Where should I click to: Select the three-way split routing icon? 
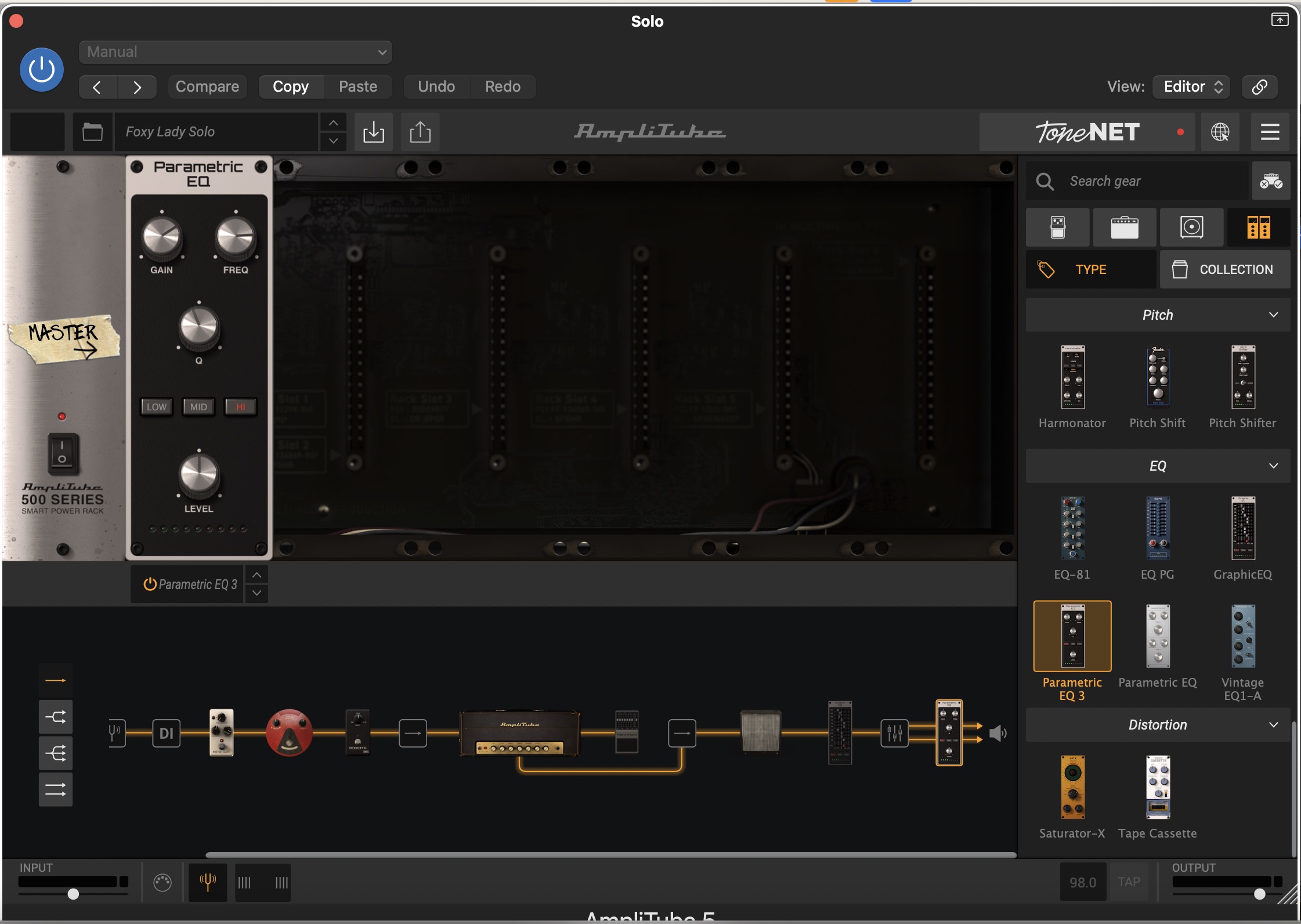pyautogui.click(x=56, y=753)
